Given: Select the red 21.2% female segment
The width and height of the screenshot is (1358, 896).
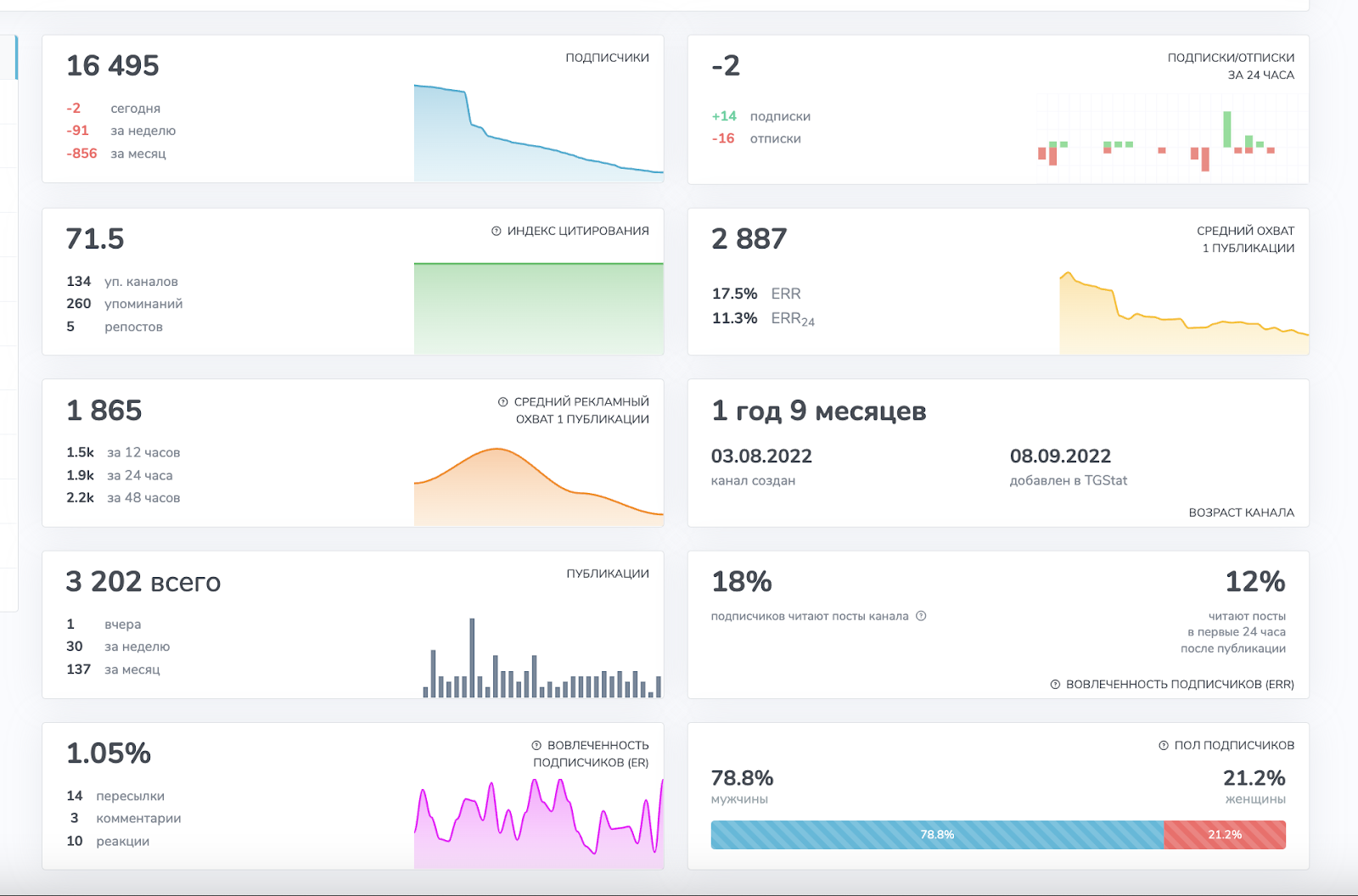Looking at the screenshot, I should 1225,835.
